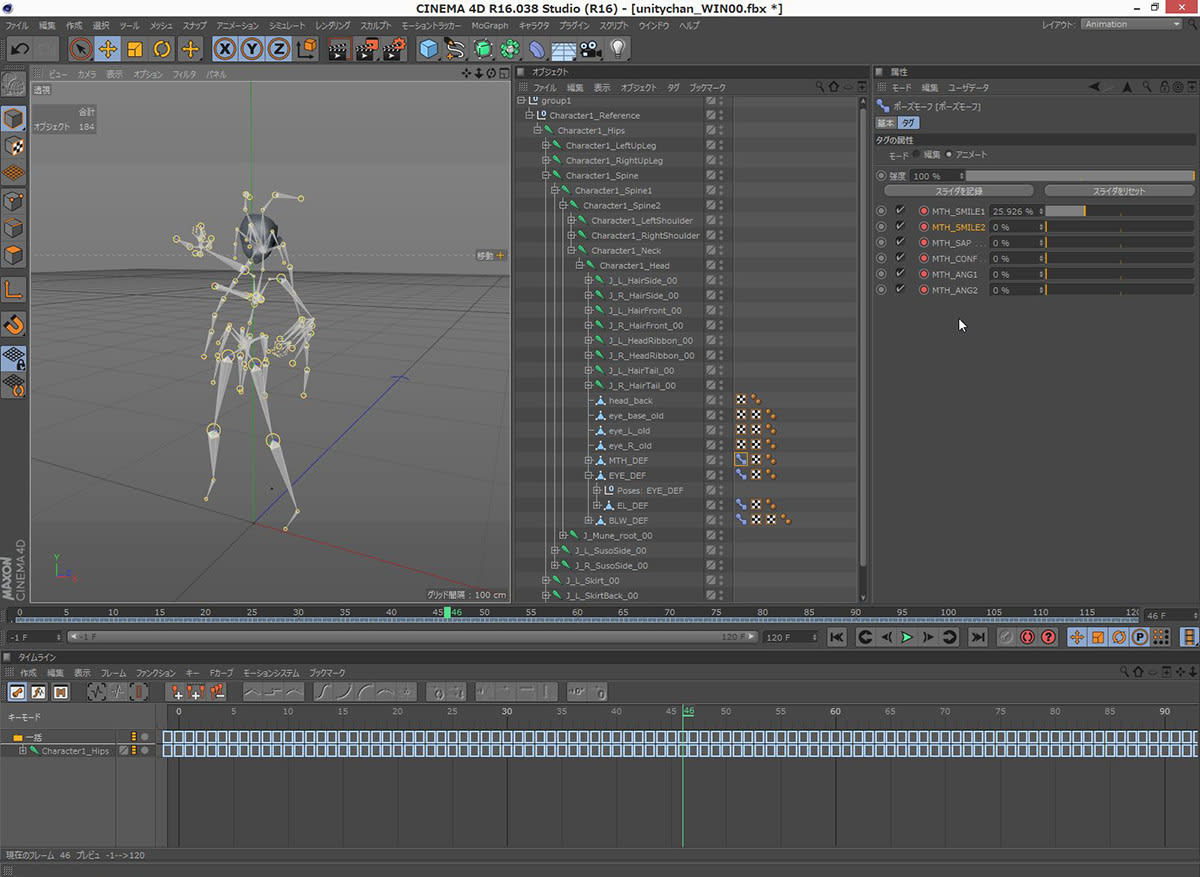Image resolution: width=1200 pixels, height=877 pixels.
Task: Activate the Rotate tool in top toolbar
Action: click(162, 48)
